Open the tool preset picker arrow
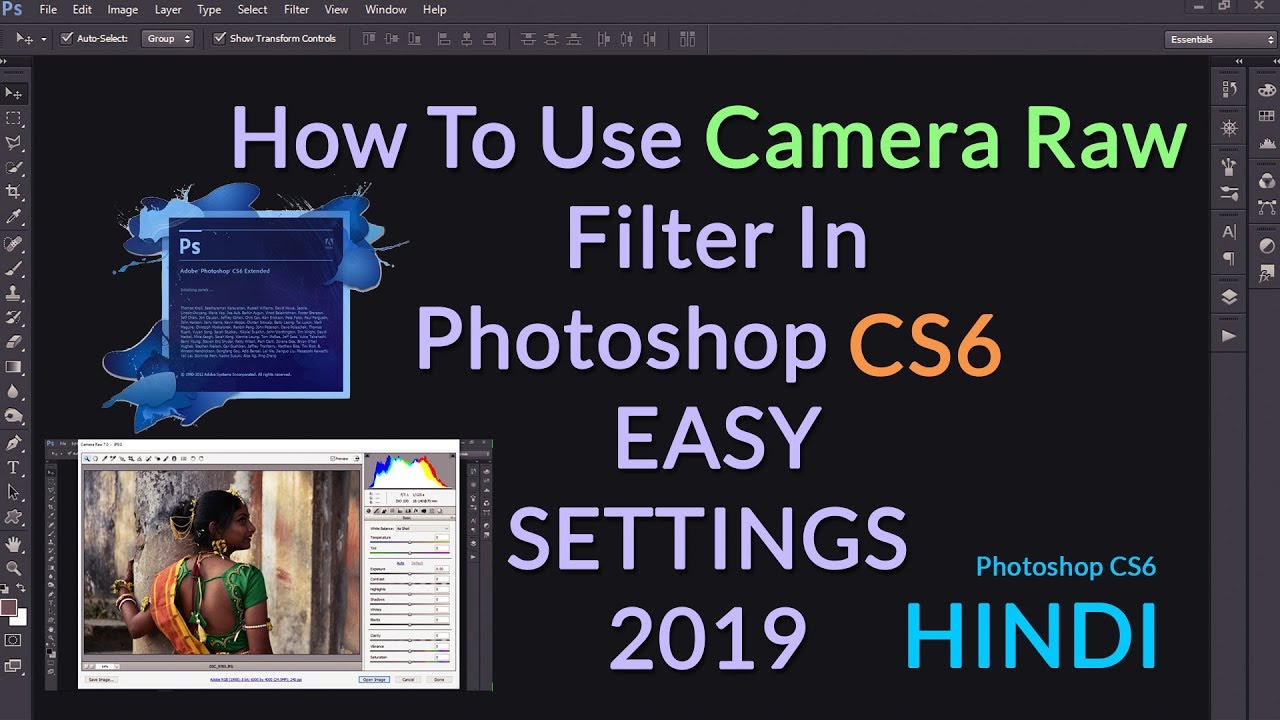This screenshot has height=720, width=1280. coord(44,39)
